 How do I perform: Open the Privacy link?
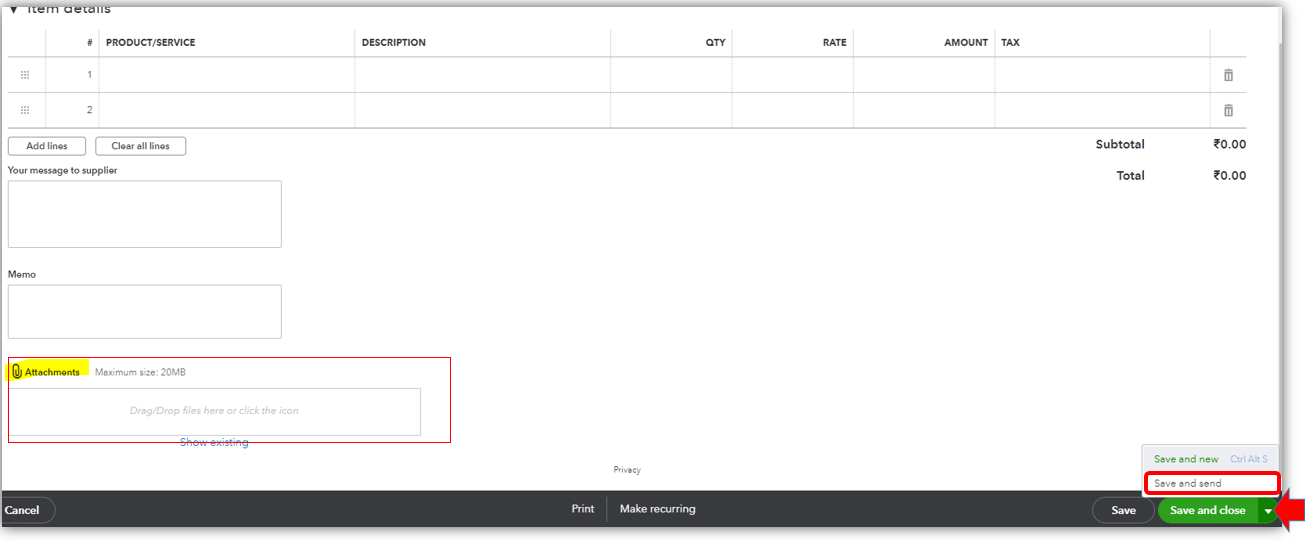tap(627, 470)
